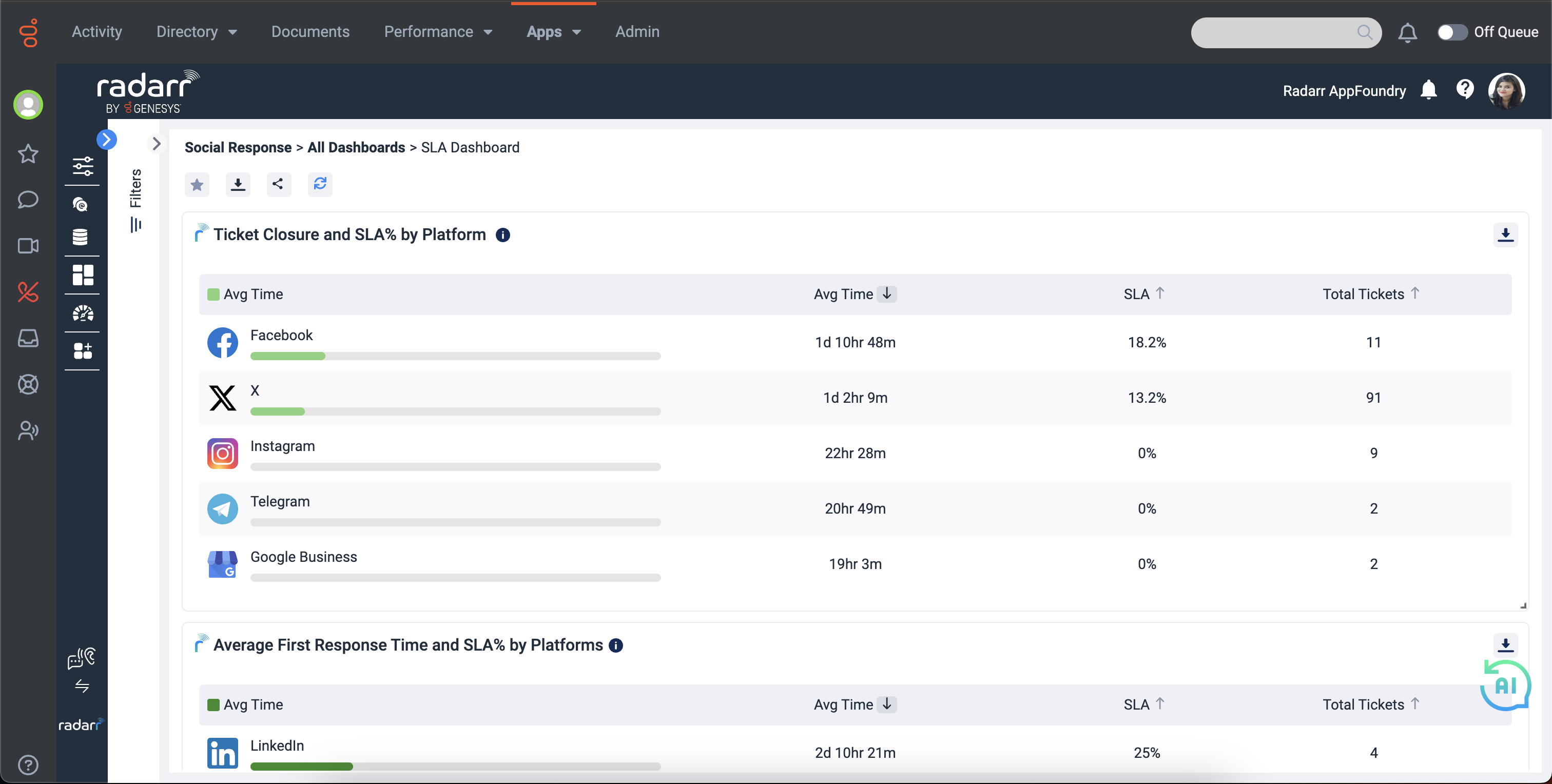
Task: Star the SLA Dashboard as favorite
Action: (x=197, y=184)
